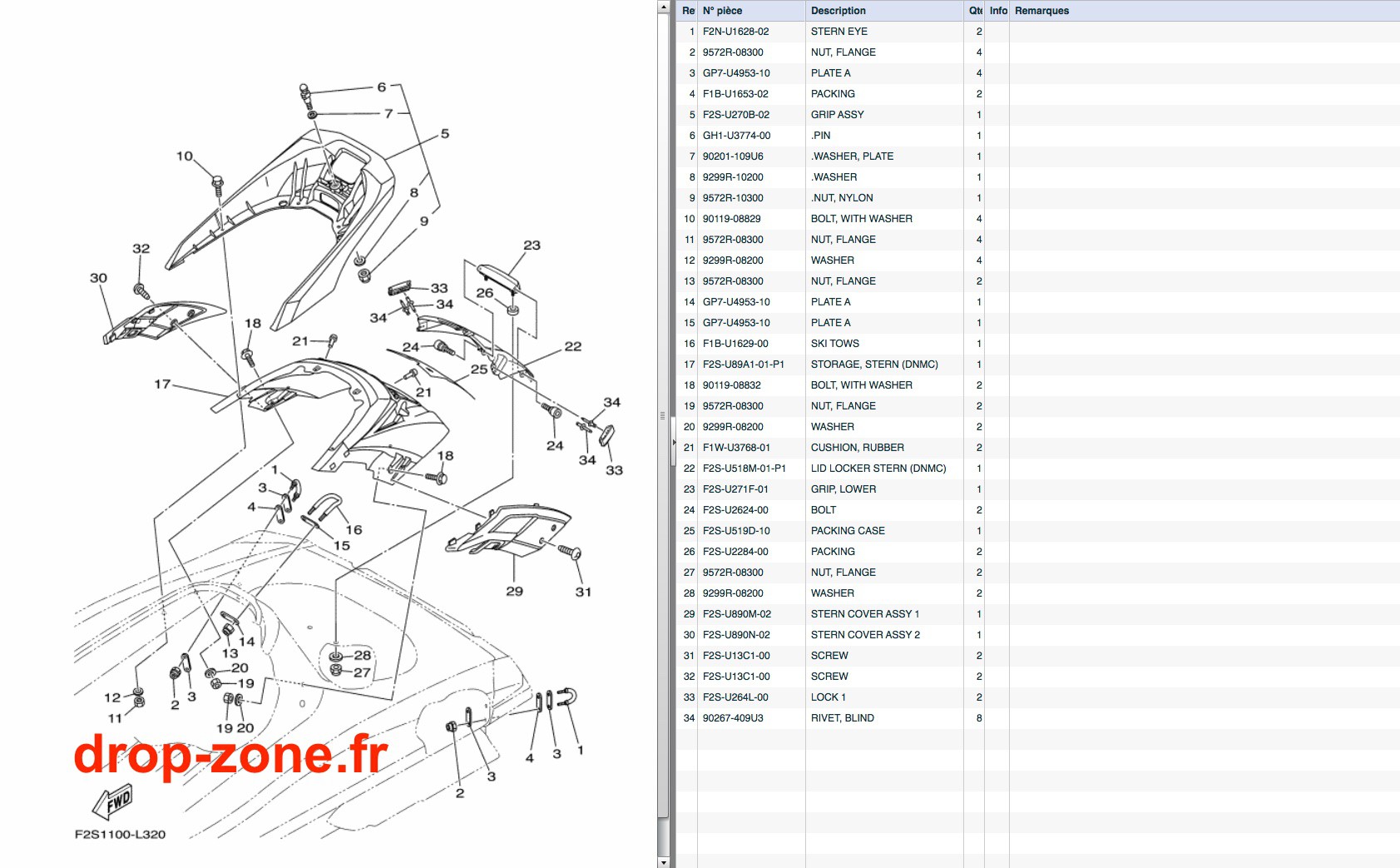Click part number F2S-U2624-00
Viewport: 1400px width, 868px height.
point(735,510)
